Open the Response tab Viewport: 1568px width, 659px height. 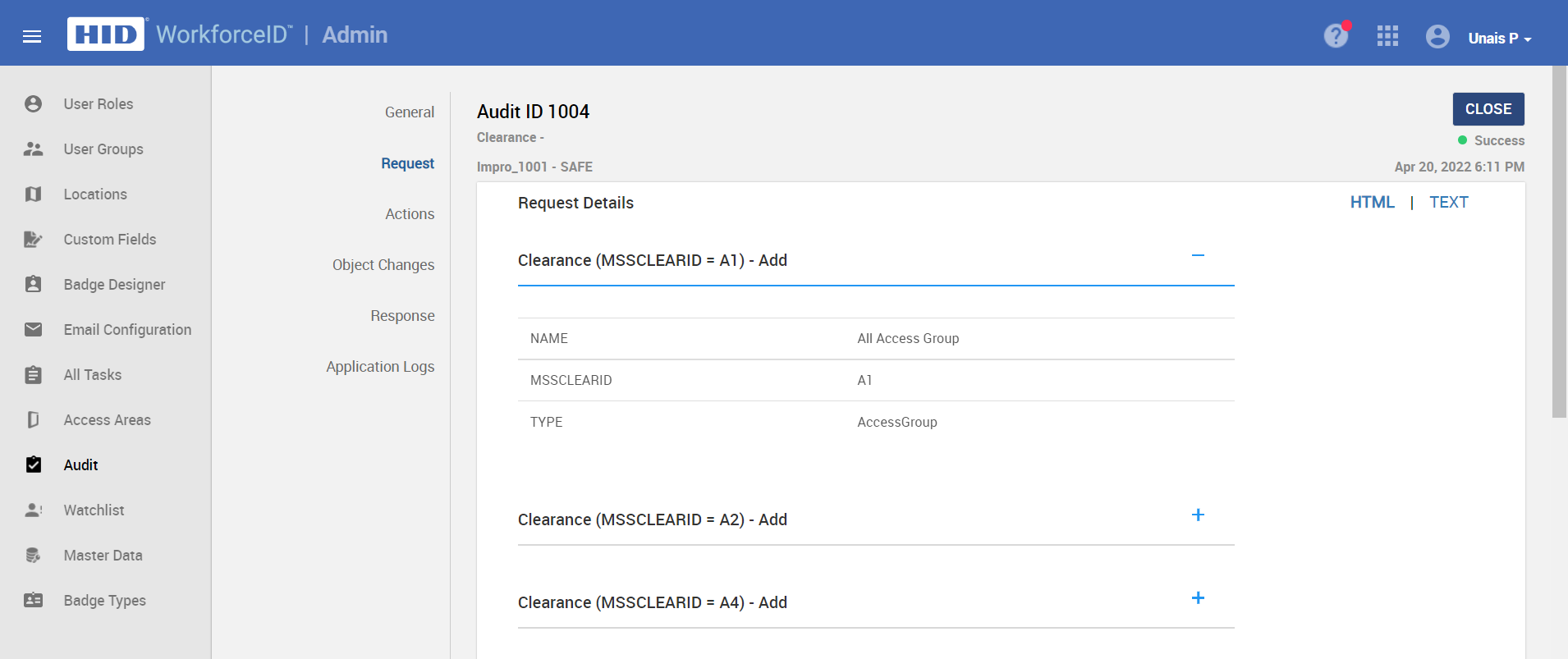click(402, 316)
